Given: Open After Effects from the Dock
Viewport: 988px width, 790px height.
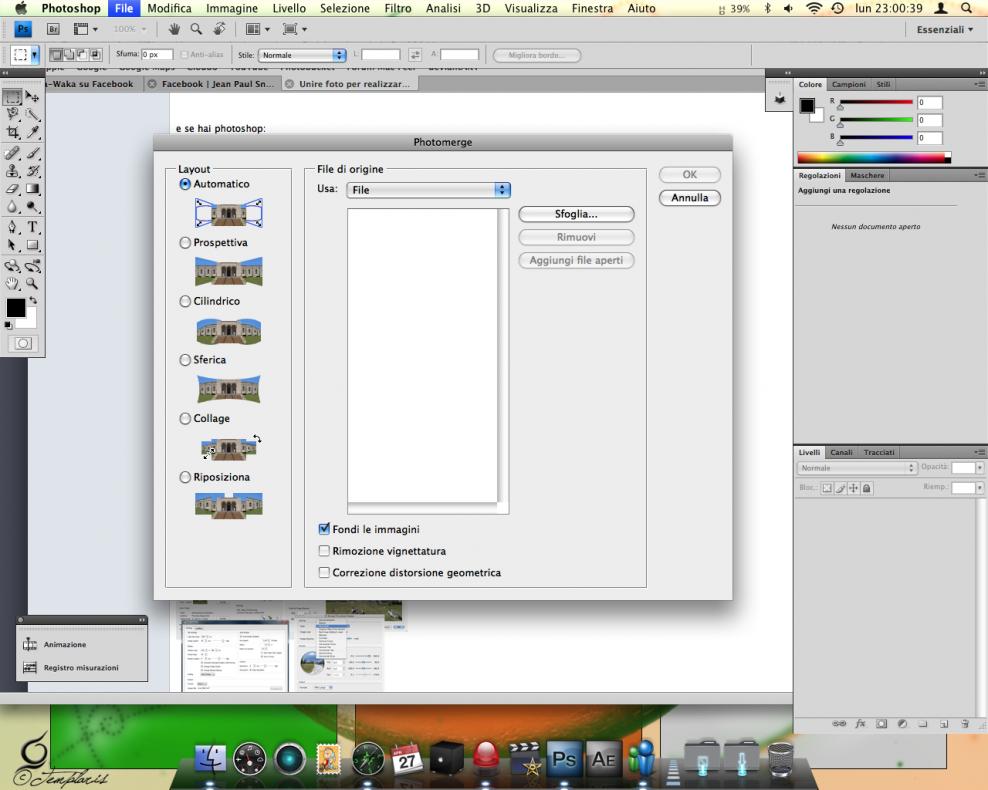Looking at the screenshot, I should point(603,759).
